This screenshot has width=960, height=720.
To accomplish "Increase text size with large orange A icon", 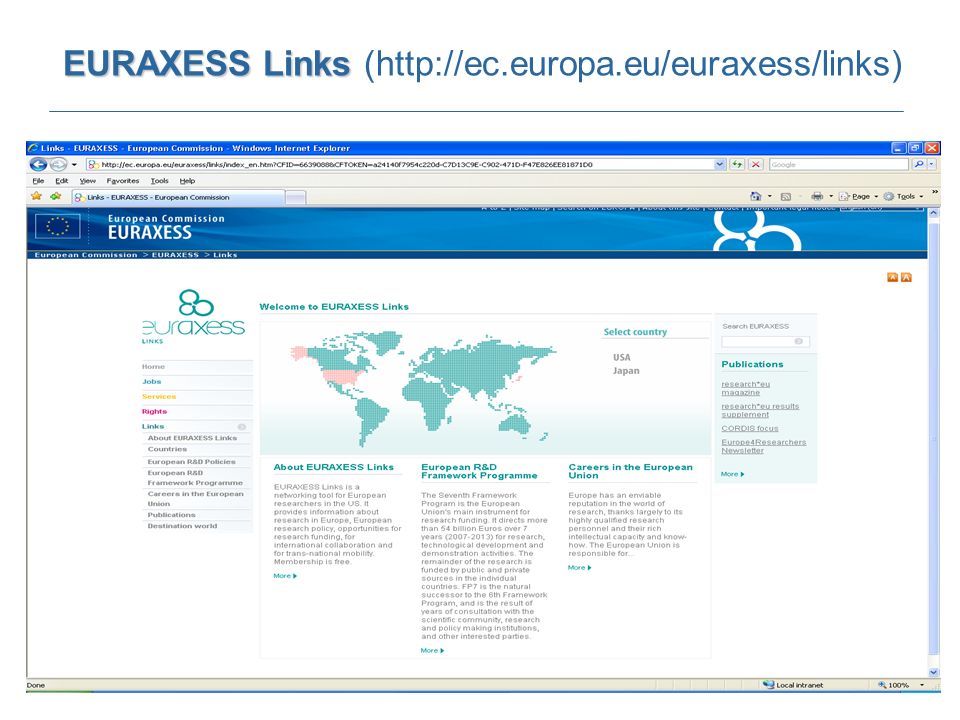I will (906, 277).
